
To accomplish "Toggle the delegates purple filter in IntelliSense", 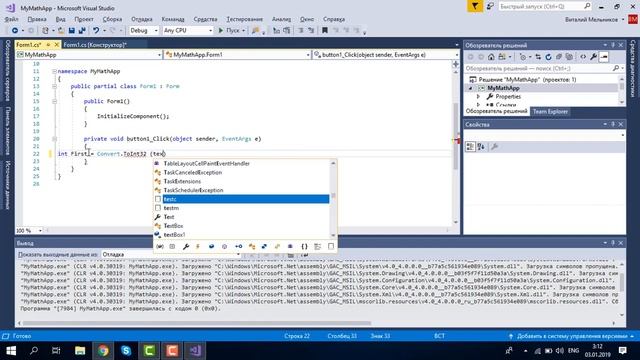I will click(290, 247).
